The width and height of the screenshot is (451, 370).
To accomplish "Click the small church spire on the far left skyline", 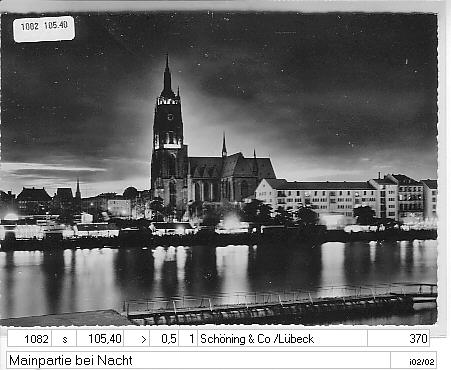I will point(78,189).
